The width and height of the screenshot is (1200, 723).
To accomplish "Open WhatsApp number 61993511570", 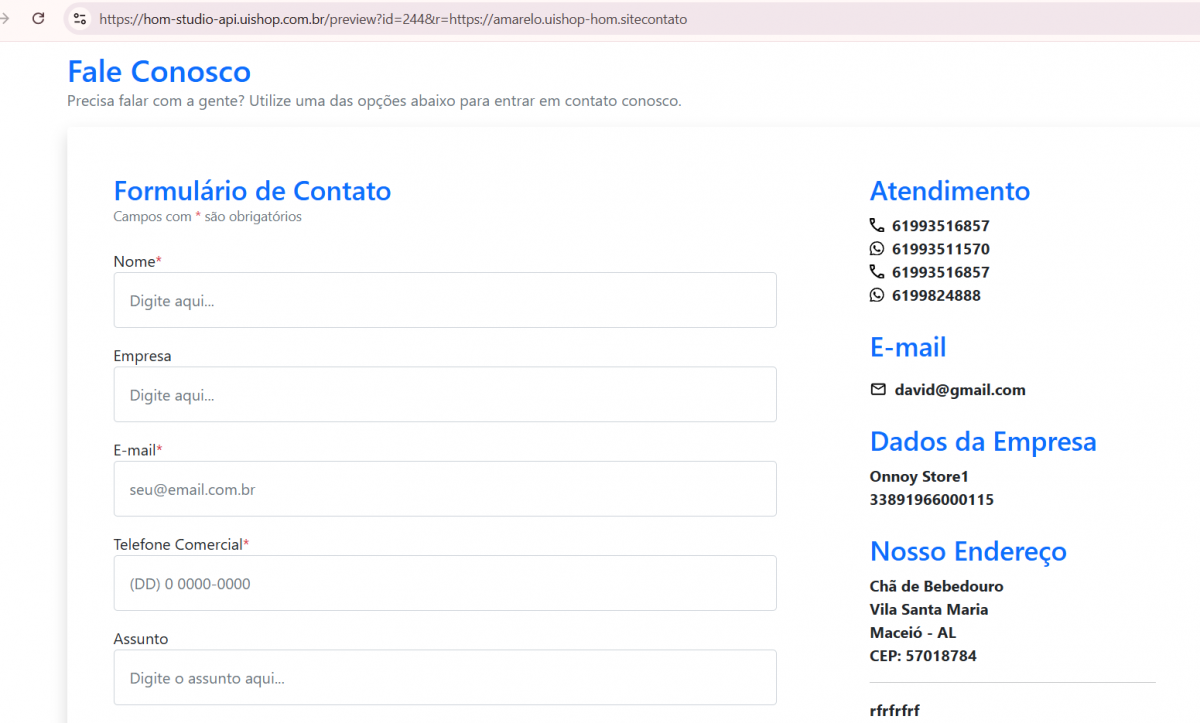I will (940, 249).
